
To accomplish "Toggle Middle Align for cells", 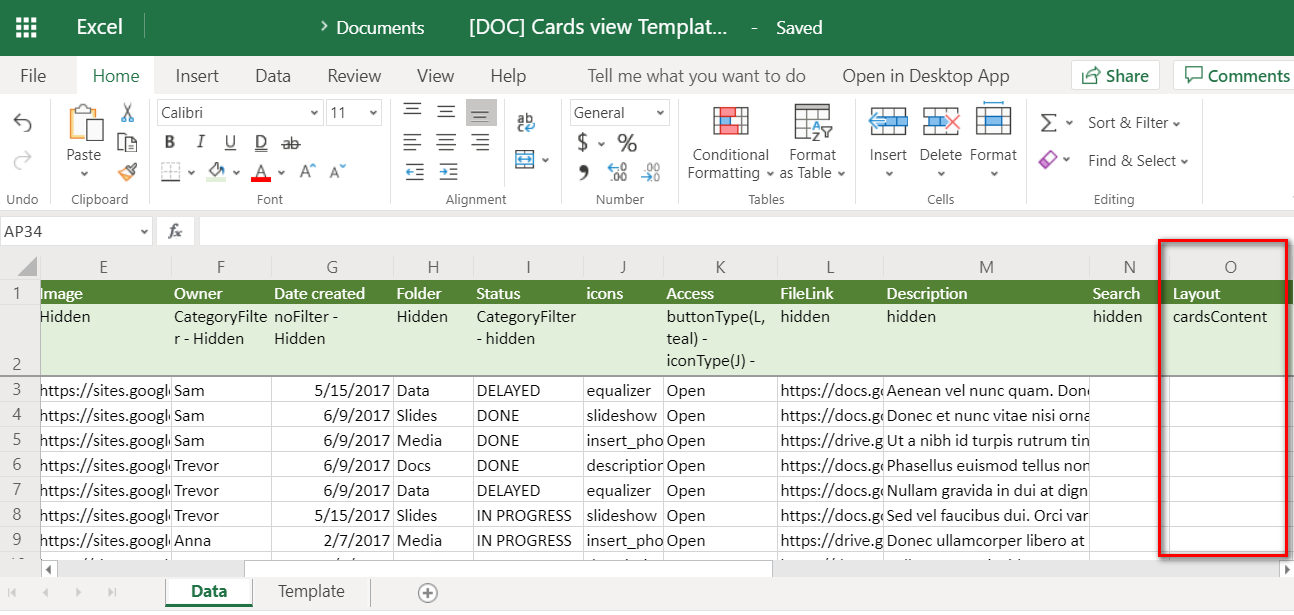I will click(447, 112).
